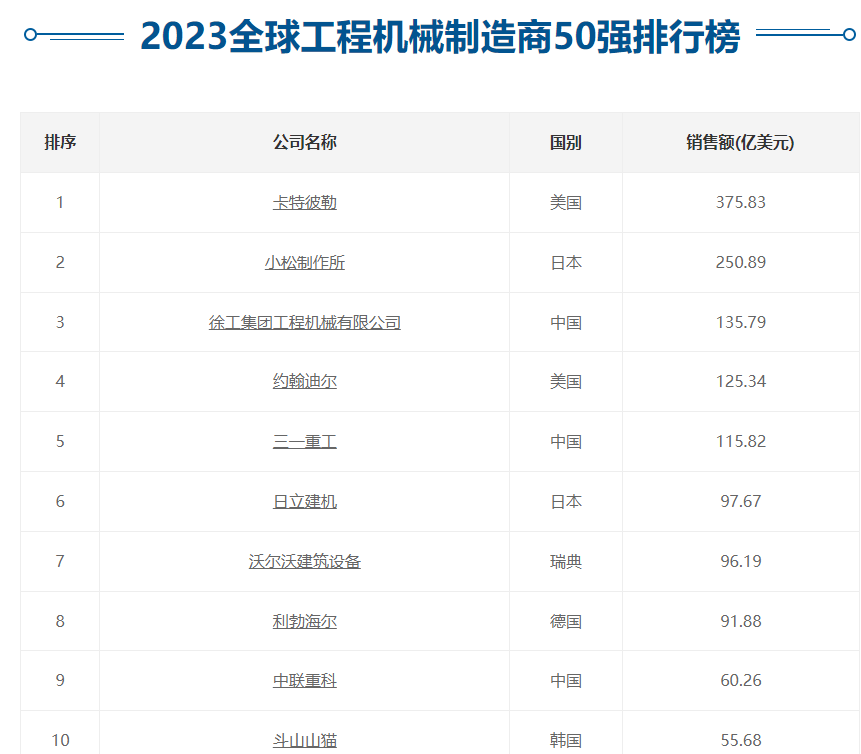Open the 三一重工 company link

[x=305, y=442]
